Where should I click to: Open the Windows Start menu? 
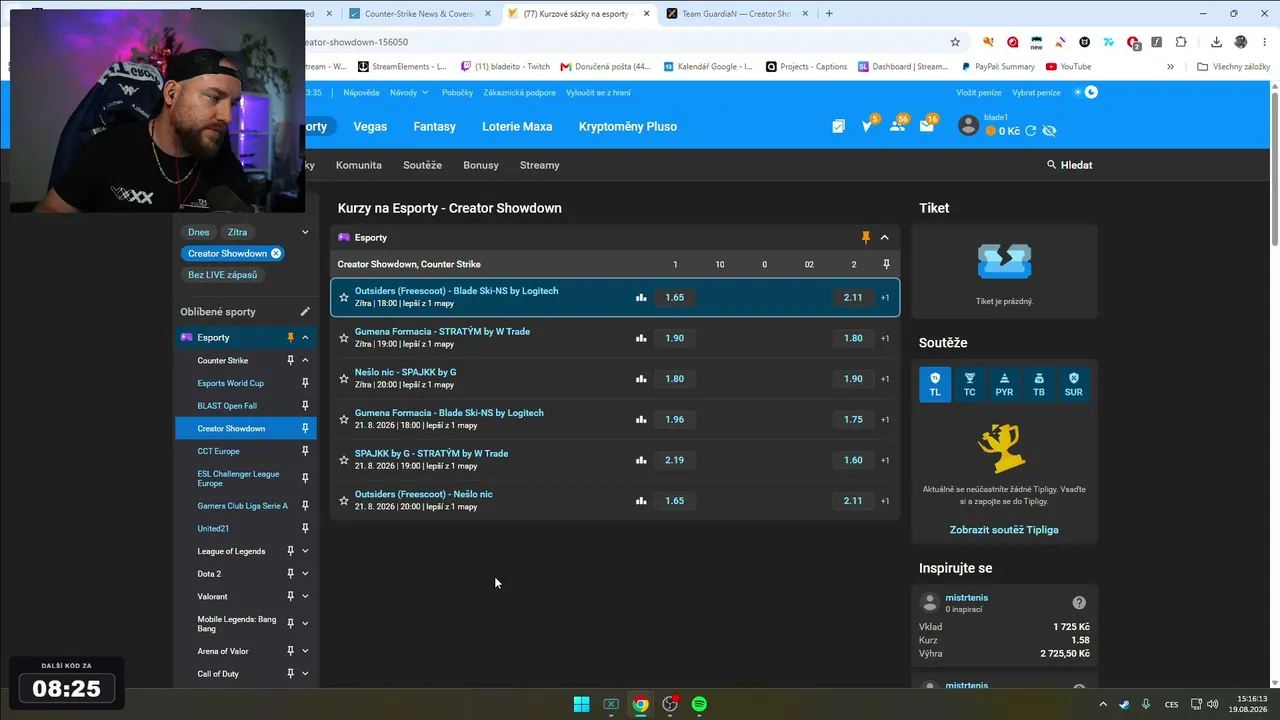(581, 704)
